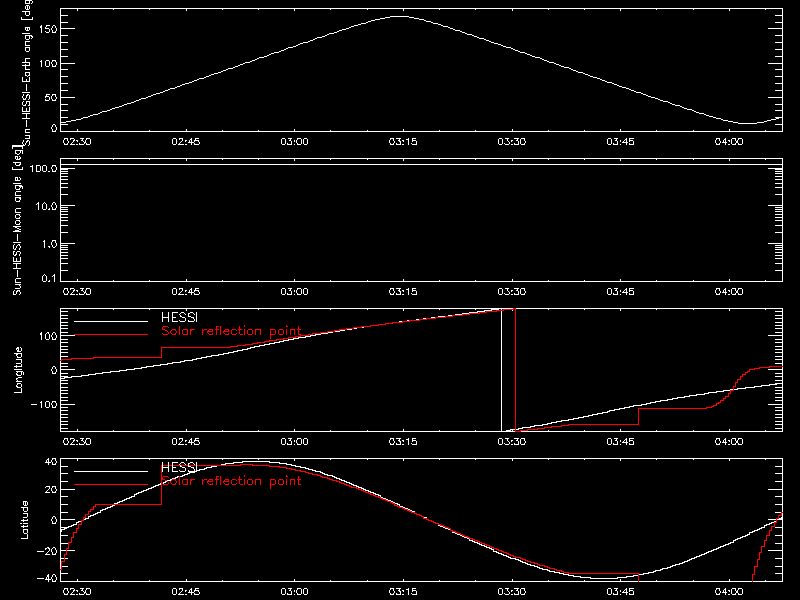800x600 pixels.
Task: Click the 40 tick on Latitude axis
Action: 51,462
